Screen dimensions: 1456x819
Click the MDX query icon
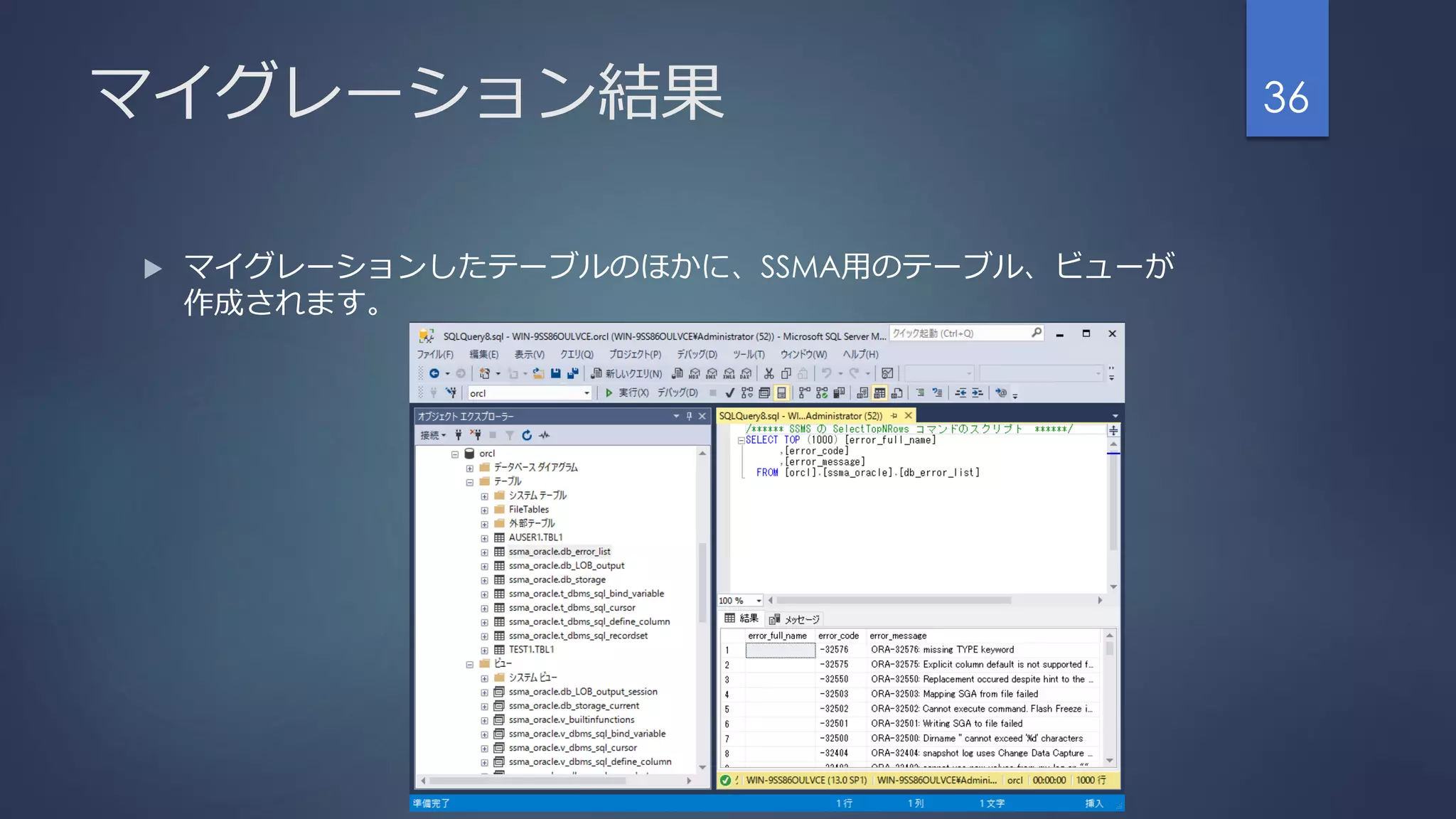[x=695, y=373]
